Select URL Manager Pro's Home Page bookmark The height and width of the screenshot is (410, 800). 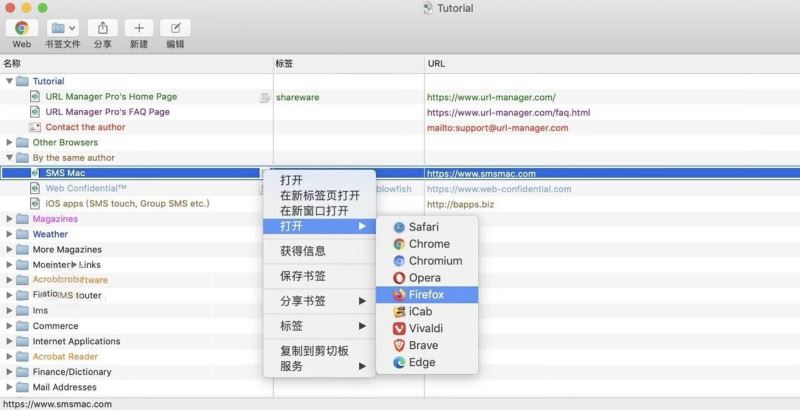pos(111,96)
